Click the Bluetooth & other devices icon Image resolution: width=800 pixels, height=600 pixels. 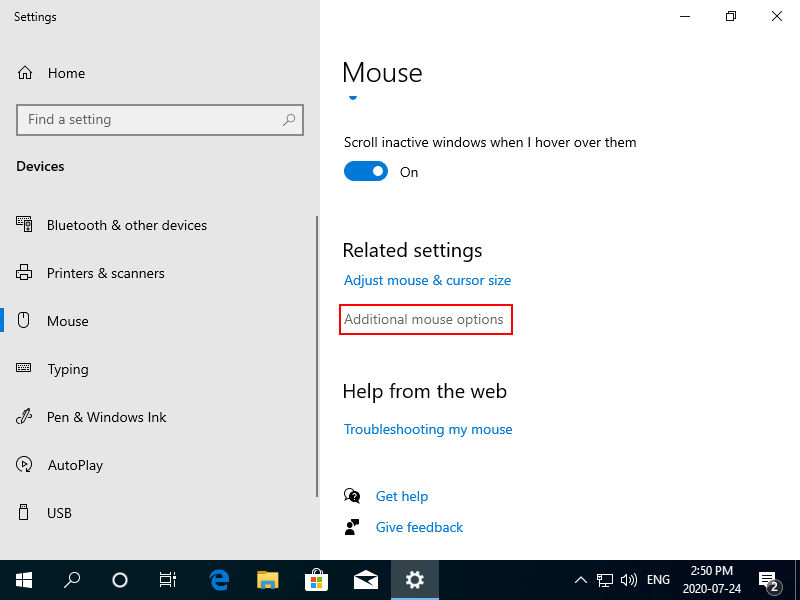[x=25, y=225]
